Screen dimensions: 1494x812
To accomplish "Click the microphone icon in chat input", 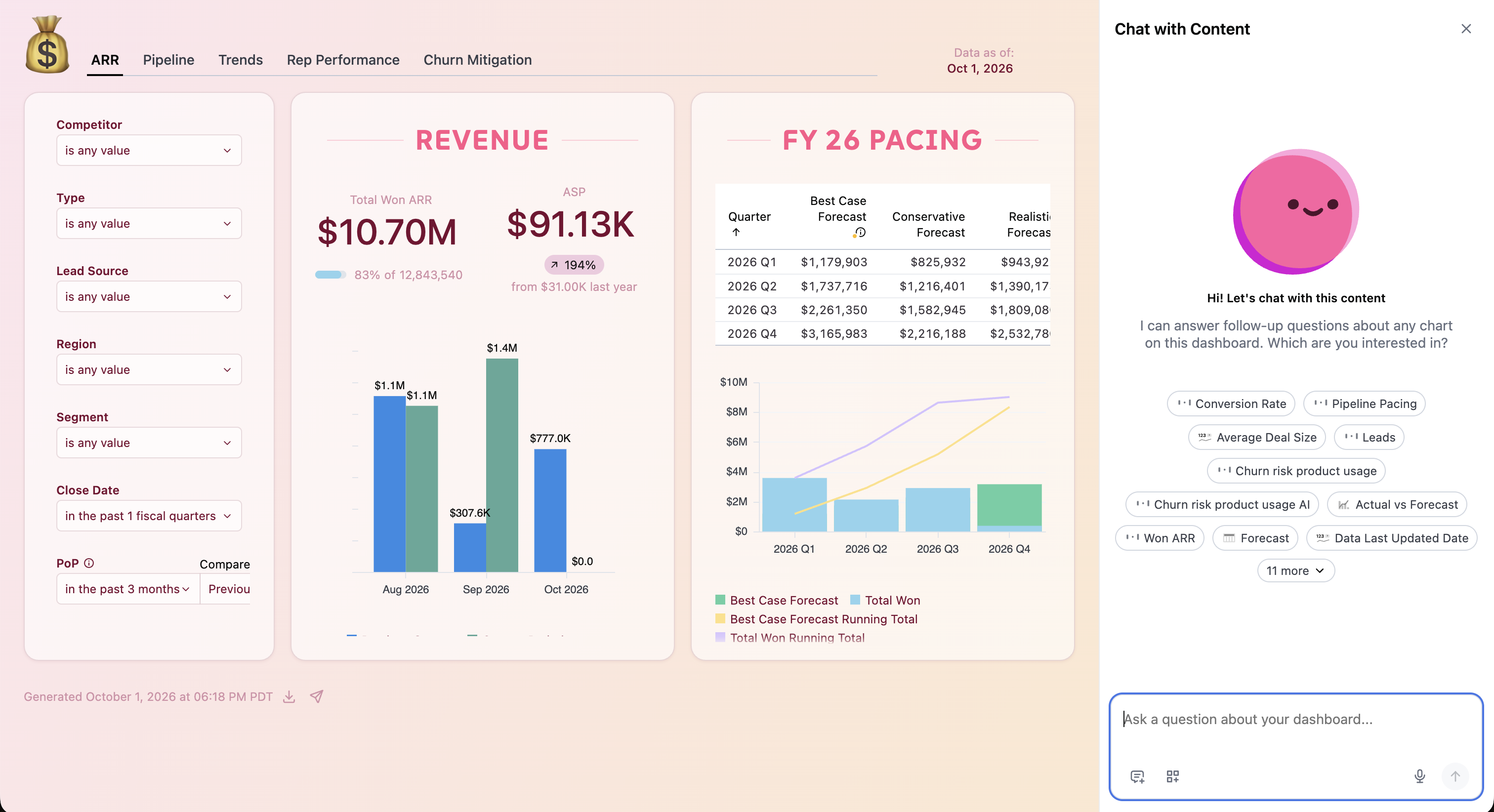I will (x=1419, y=776).
